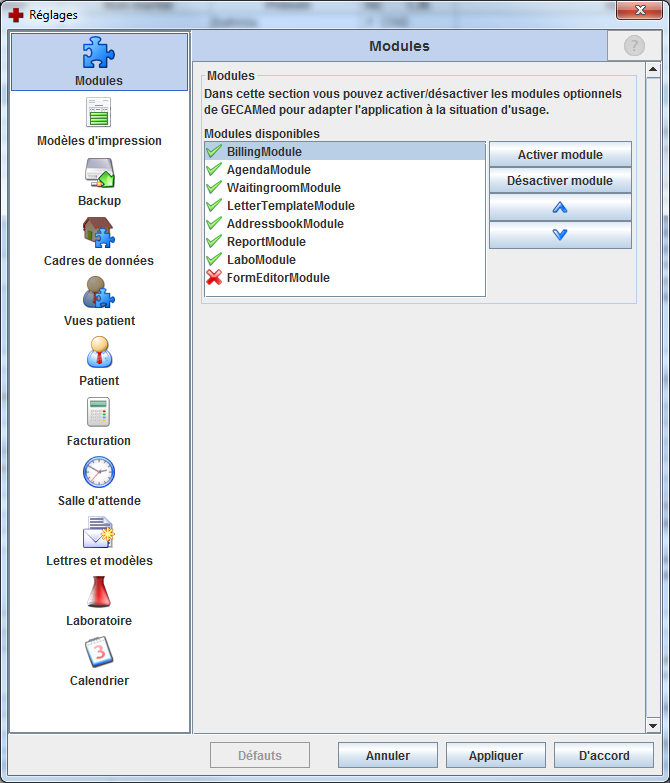This screenshot has width=670, height=783.
Task: Move module up with arrow button
Action: [x=560, y=207]
